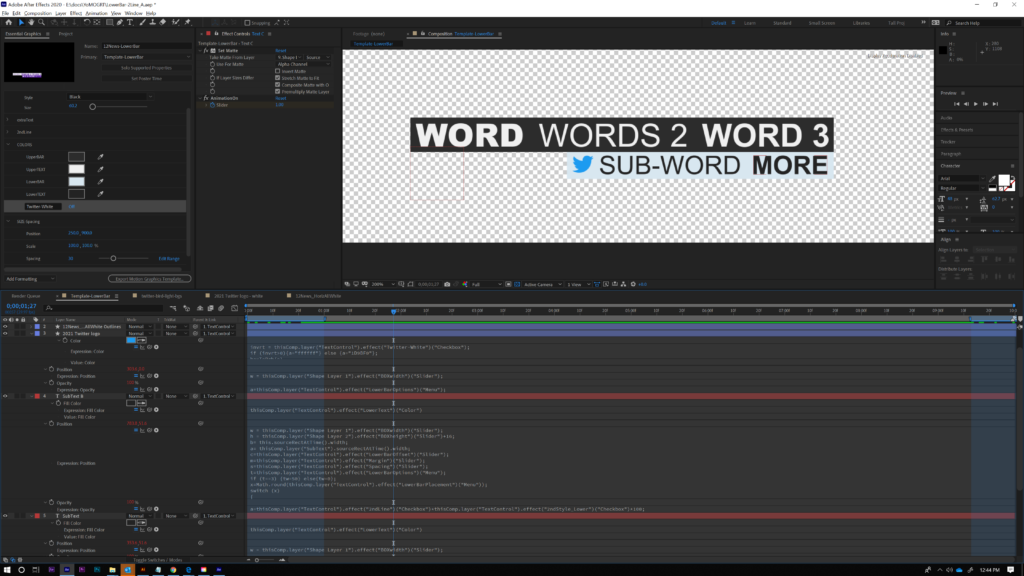Click the UpperBAR color swatch
1024x576 pixels.
(76, 157)
